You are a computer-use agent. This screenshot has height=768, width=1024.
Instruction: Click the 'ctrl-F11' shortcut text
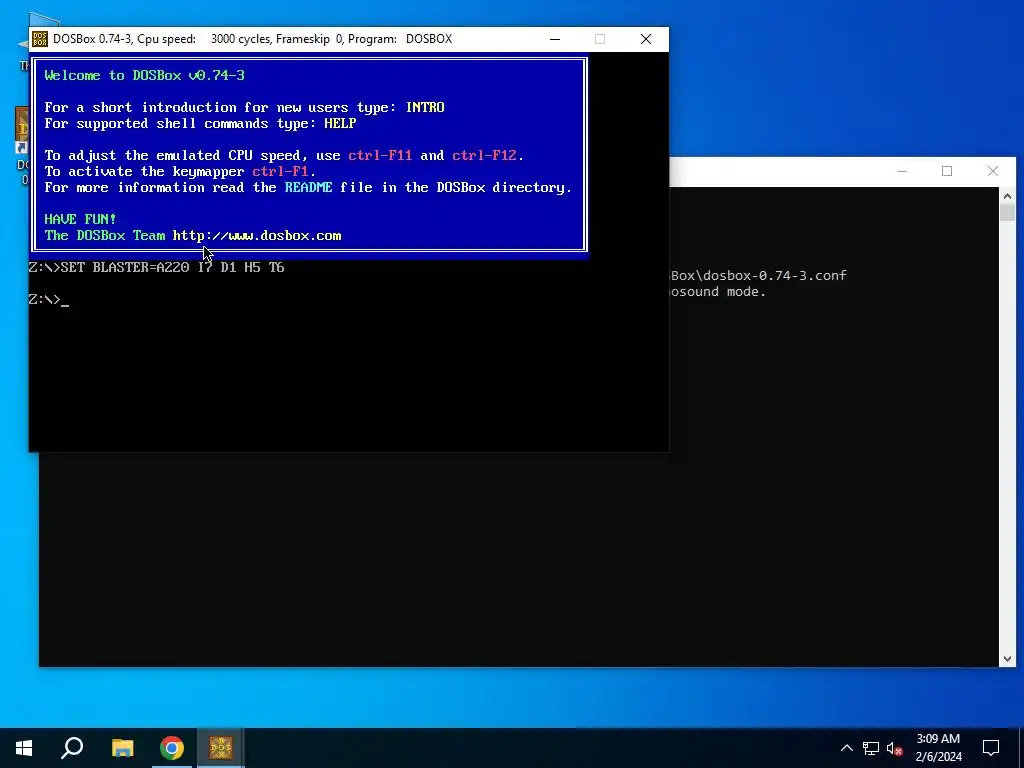pos(380,155)
